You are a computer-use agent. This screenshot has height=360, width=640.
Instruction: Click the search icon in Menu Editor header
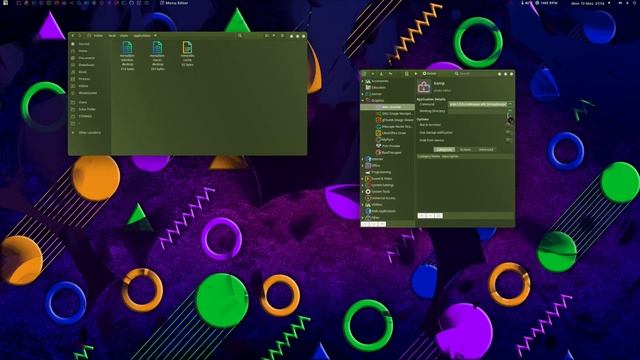(457, 74)
